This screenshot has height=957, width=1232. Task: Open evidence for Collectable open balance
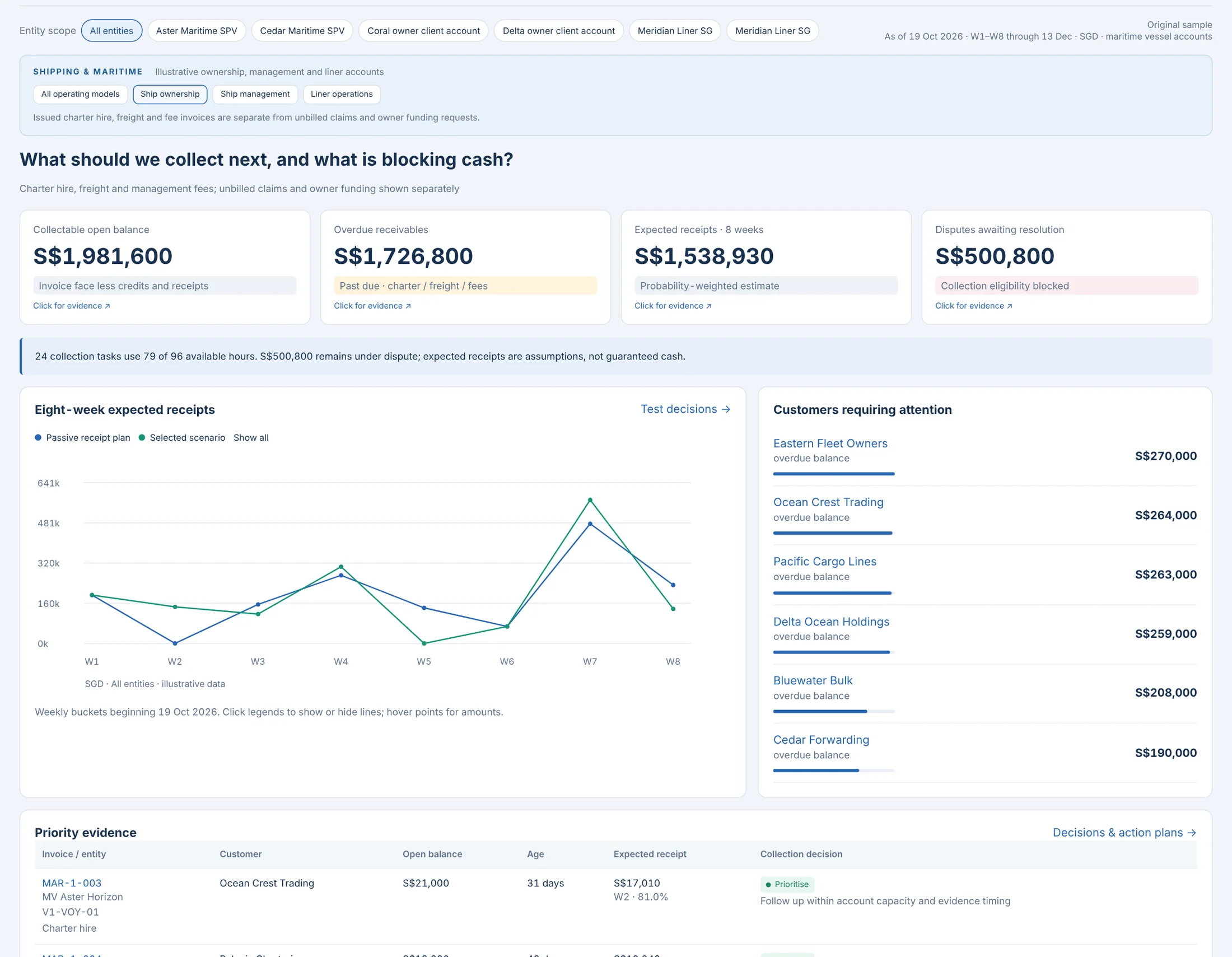pyautogui.click(x=72, y=306)
